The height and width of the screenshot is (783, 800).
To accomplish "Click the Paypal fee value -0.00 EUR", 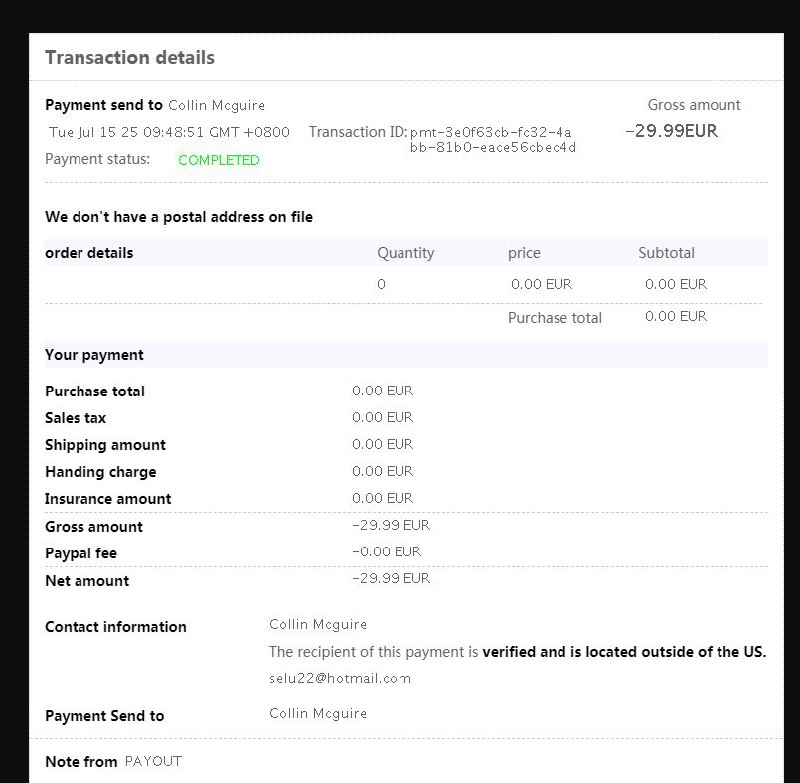I will coord(386,551).
